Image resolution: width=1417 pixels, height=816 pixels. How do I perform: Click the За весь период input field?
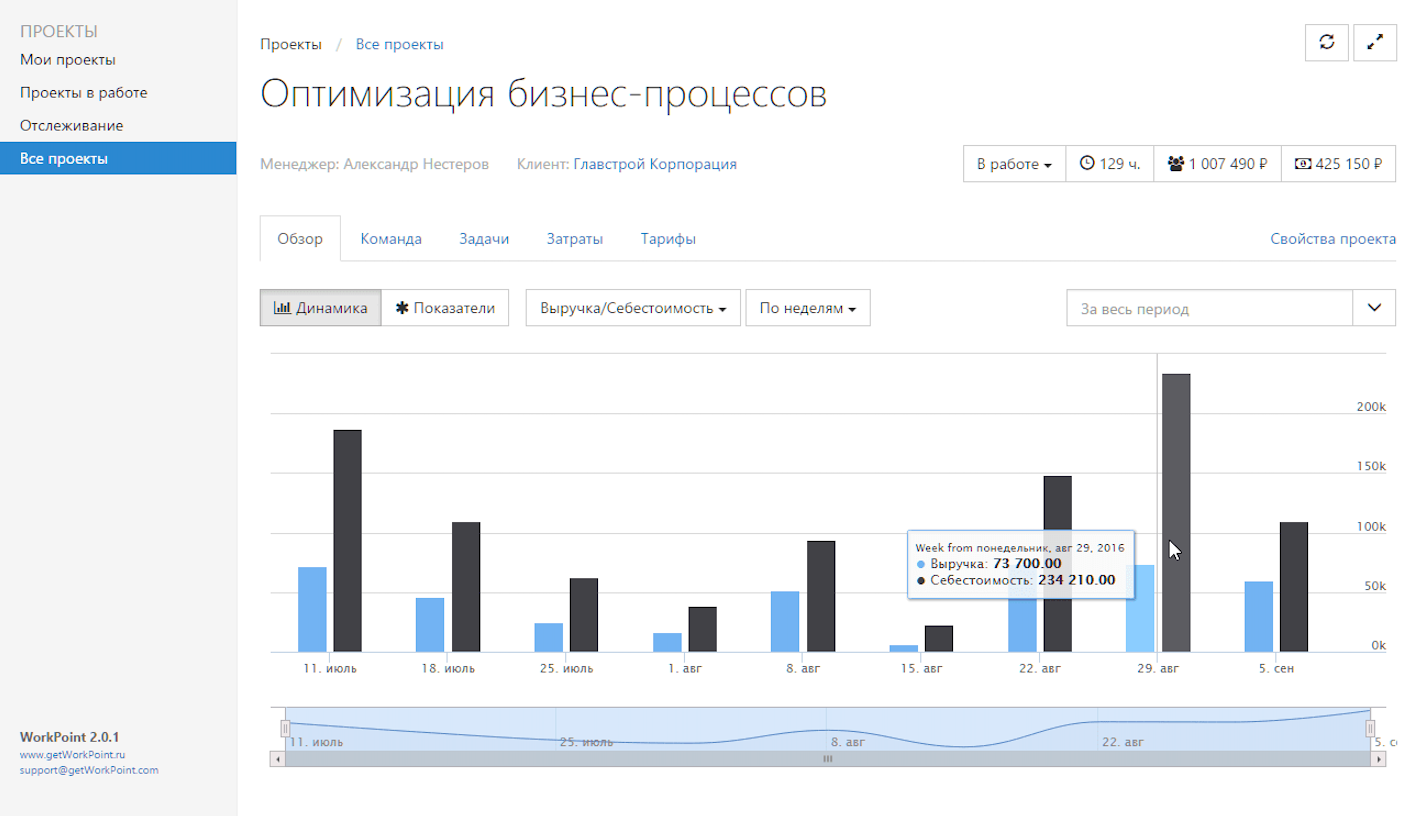pyautogui.click(x=1209, y=309)
